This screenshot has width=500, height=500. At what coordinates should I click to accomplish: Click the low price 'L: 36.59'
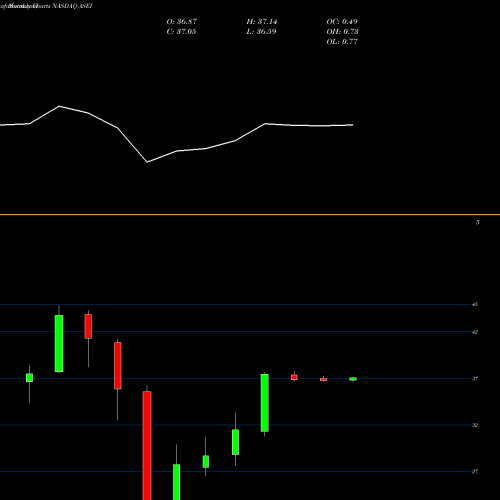261,32
